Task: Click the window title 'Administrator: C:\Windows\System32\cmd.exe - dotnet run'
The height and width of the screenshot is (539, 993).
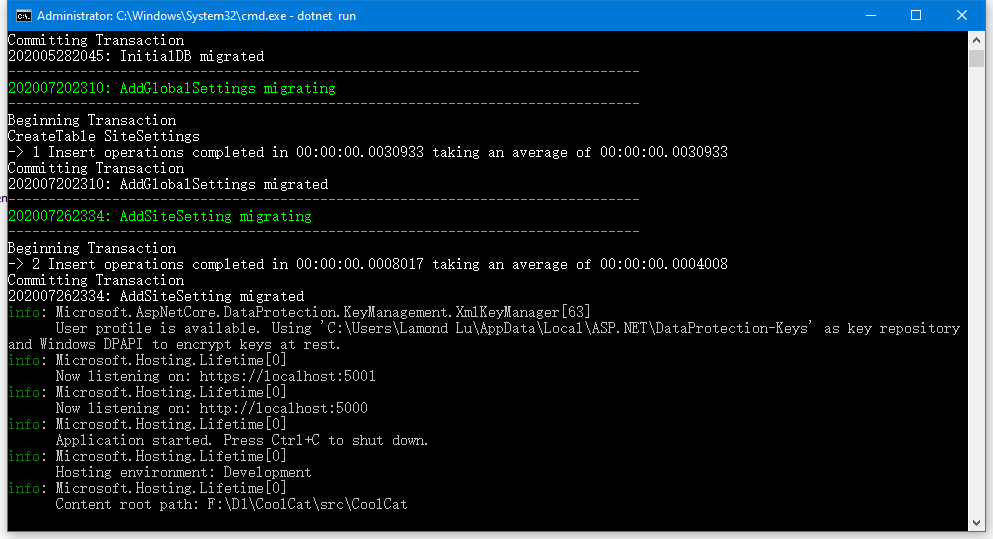Action: (x=196, y=16)
